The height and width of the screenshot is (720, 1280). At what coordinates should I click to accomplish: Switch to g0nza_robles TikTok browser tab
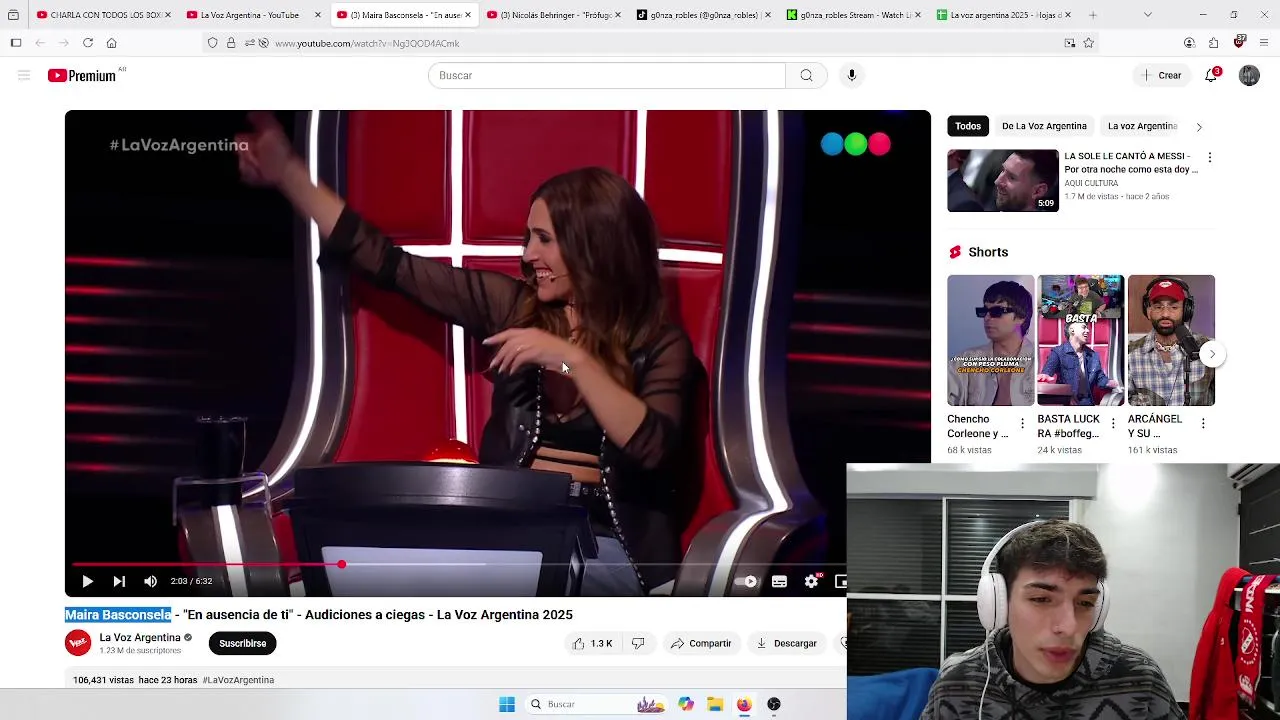702,15
